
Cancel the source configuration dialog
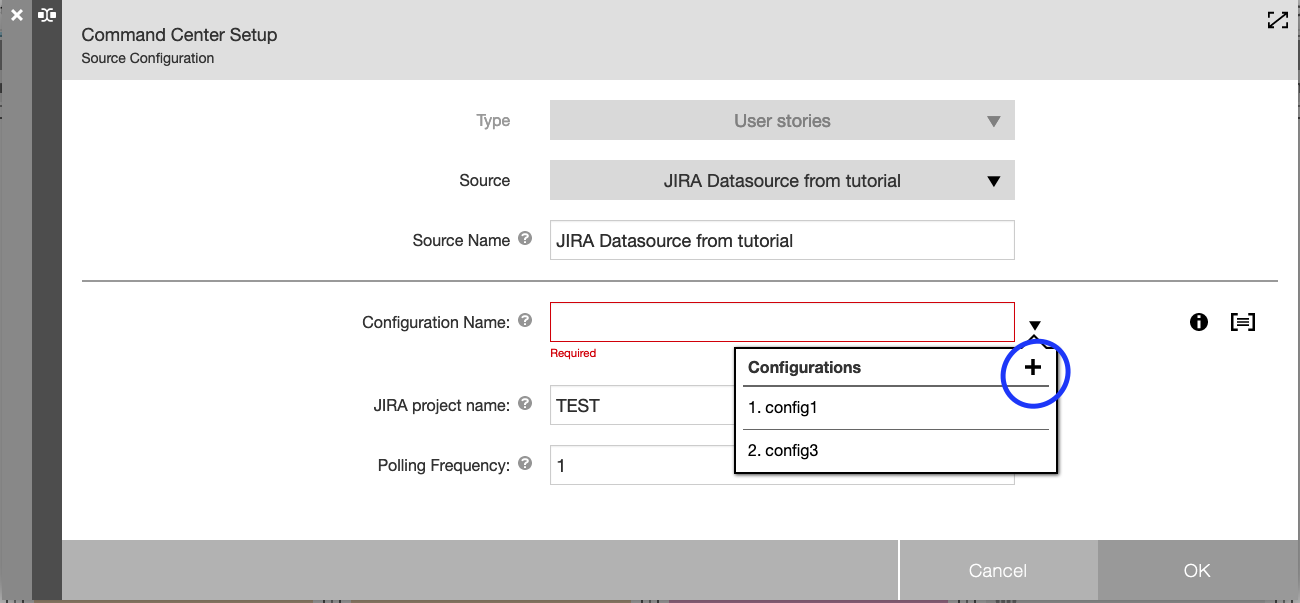(x=998, y=571)
